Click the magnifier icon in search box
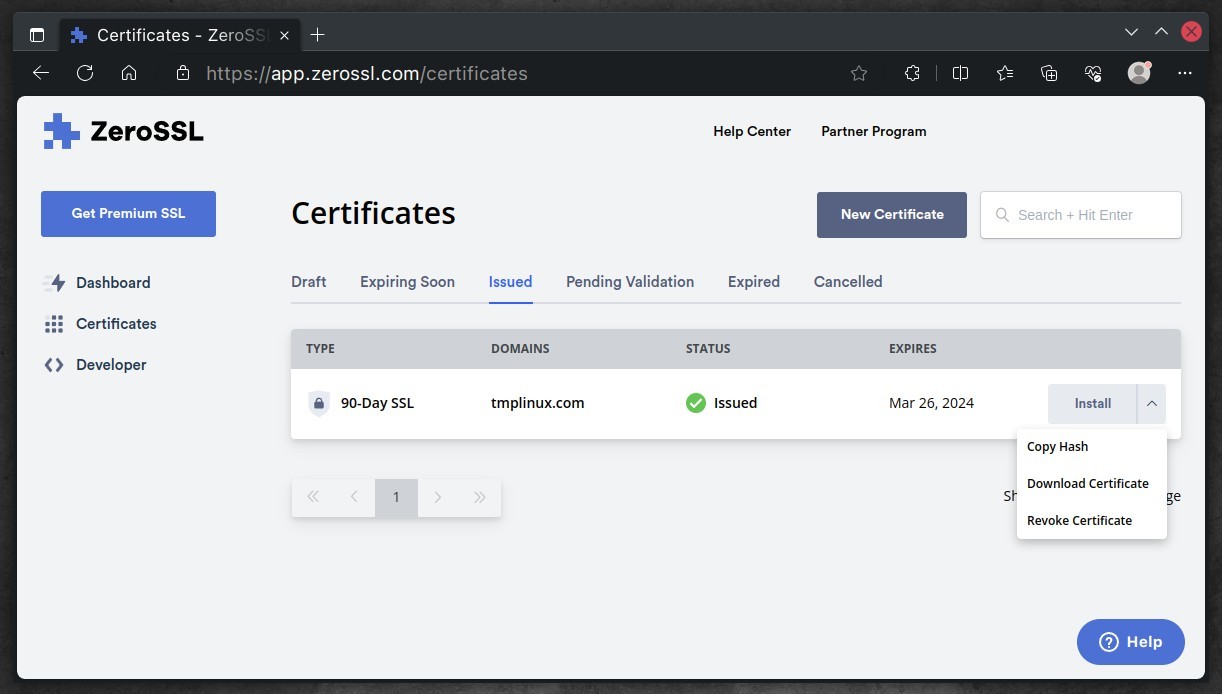Screen dimensions: 1222x694 click(x=1002, y=215)
